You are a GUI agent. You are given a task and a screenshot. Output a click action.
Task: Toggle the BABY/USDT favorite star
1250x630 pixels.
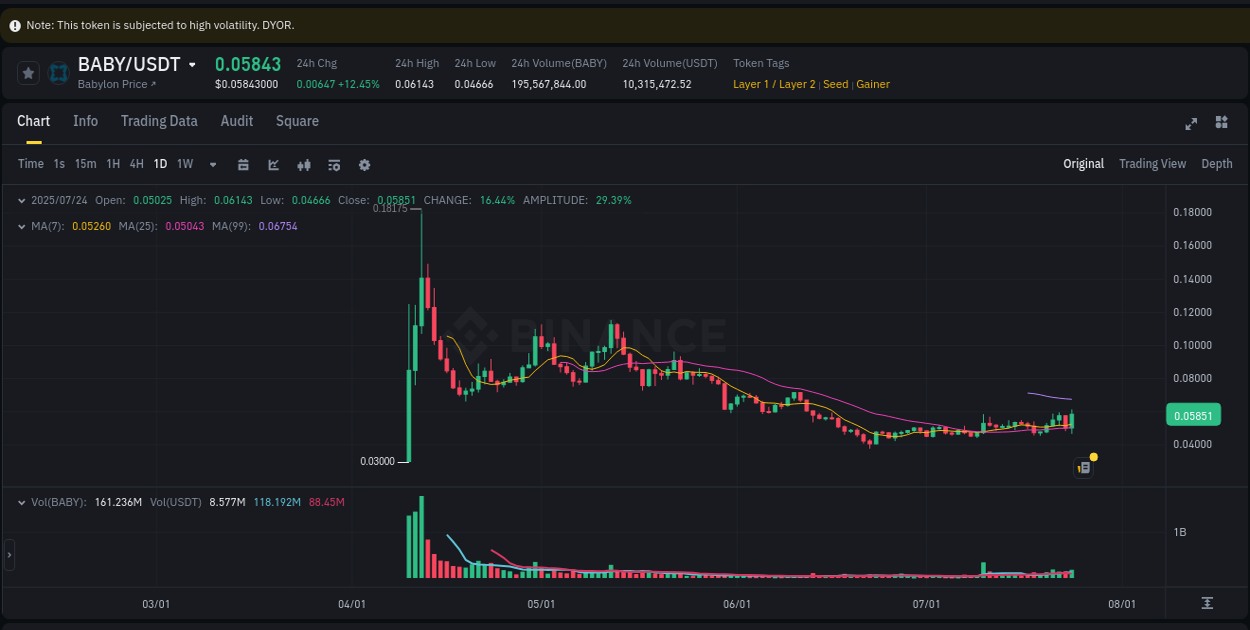(28, 72)
